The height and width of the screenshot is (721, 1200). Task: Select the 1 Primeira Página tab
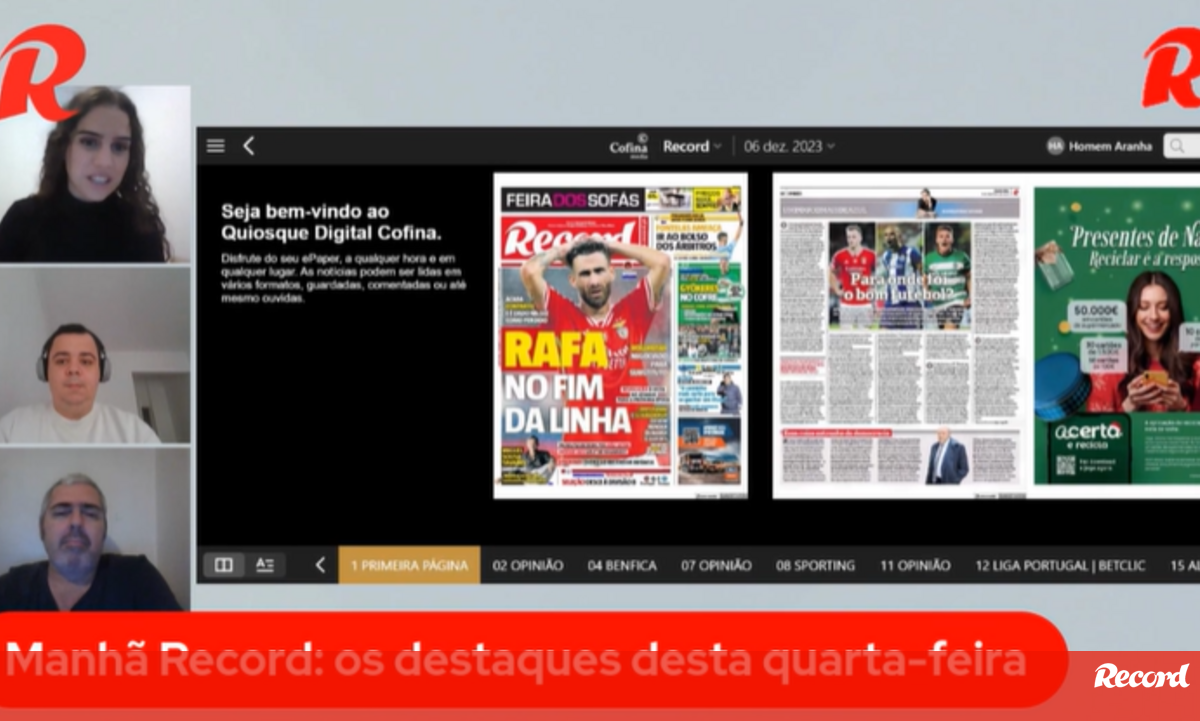(409, 565)
